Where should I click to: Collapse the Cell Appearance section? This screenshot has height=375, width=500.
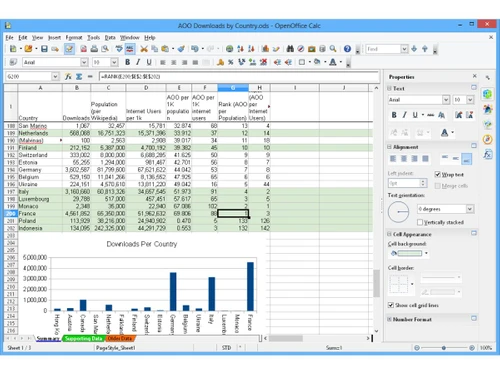point(389,234)
